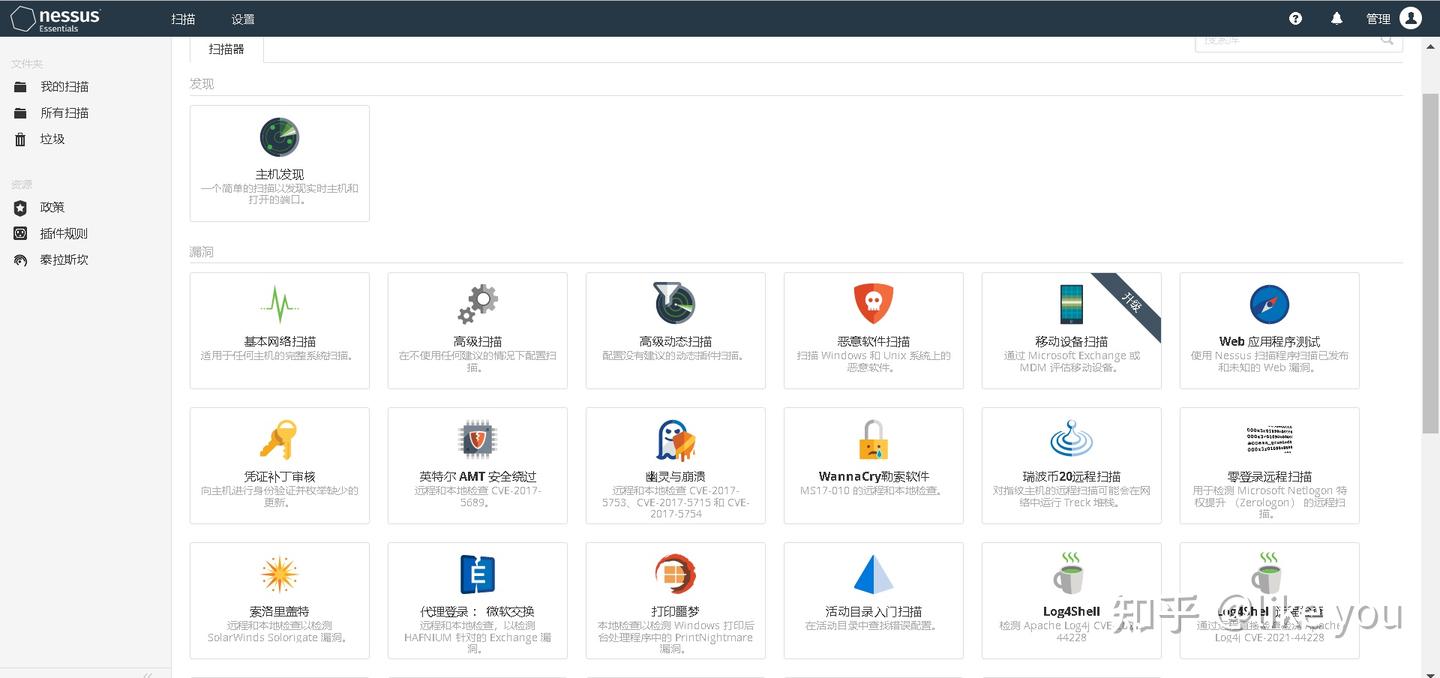This screenshot has height=678, width=1440.
Task: Click the 垃圾 trash can icon
Action: coord(20,139)
